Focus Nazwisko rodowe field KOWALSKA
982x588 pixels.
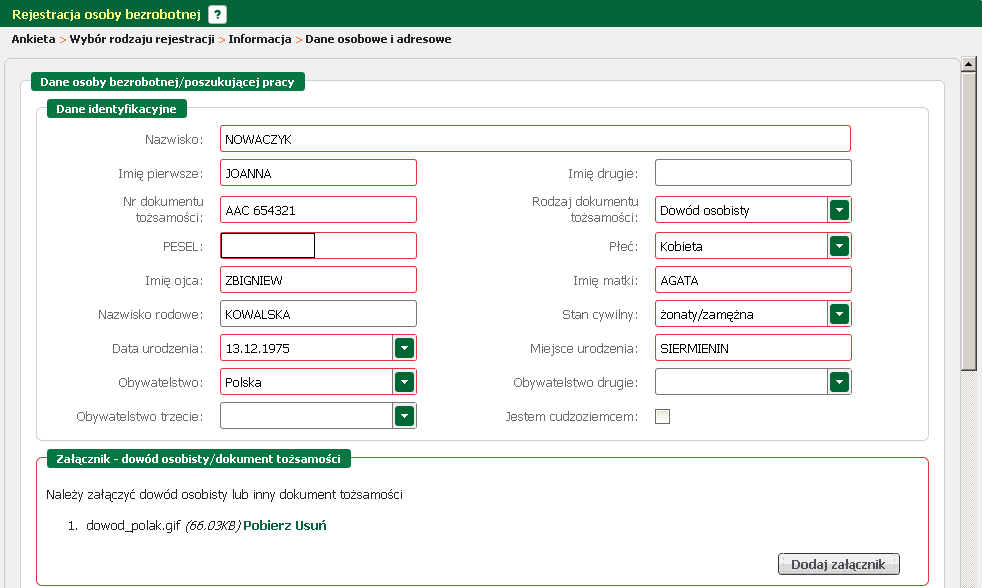coord(318,314)
